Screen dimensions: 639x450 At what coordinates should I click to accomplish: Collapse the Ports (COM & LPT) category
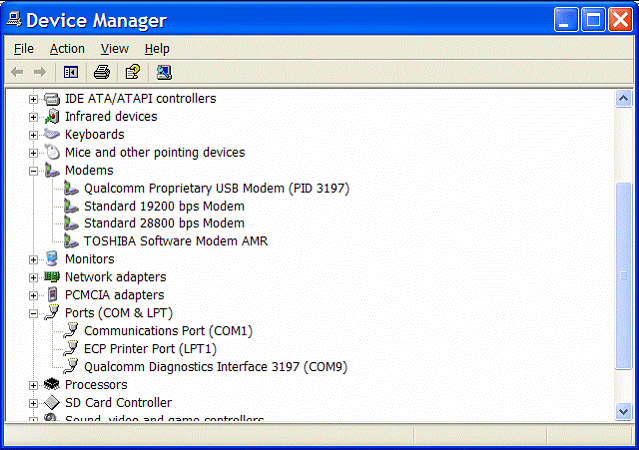33,313
